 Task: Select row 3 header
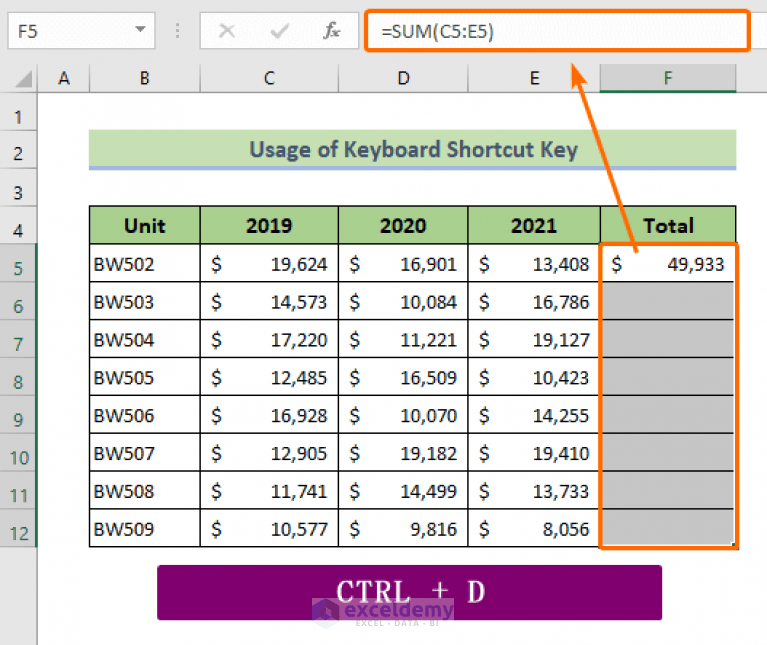pyautogui.click(x=19, y=188)
